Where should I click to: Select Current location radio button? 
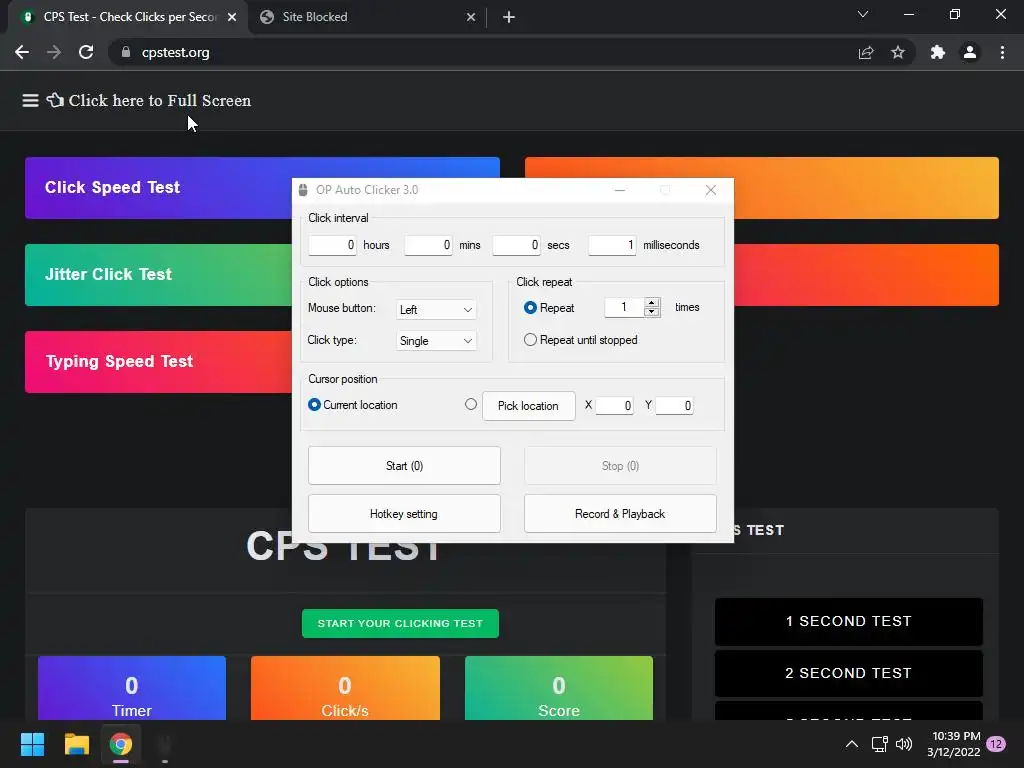[x=314, y=405]
